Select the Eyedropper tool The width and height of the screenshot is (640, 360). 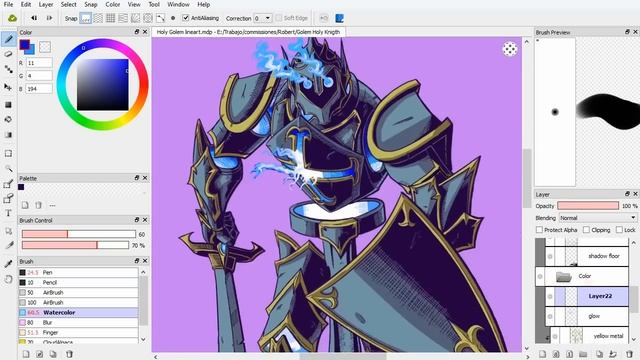(x=8, y=264)
